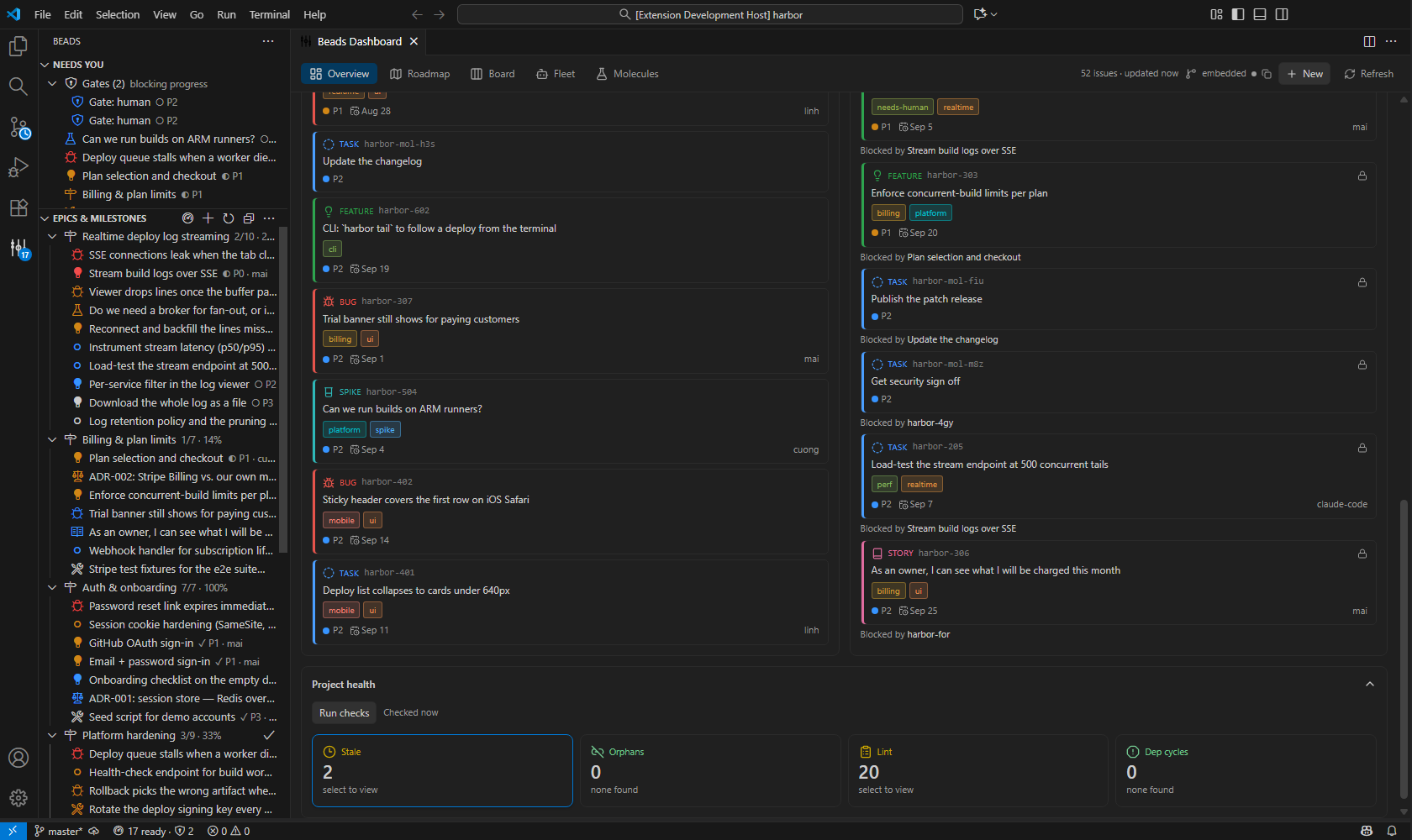Open the File menu
Image resolution: width=1412 pixels, height=840 pixels.
pyautogui.click(x=43, y=14)
